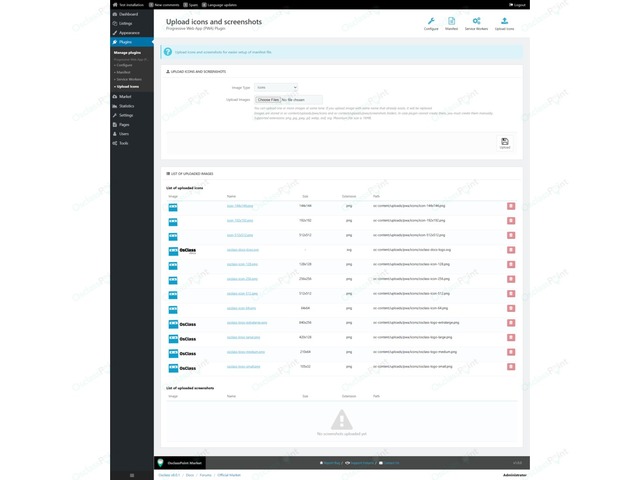Open Settings in the sidebar
This screenshot has width=640, height=480.
[x=126, y=116]
